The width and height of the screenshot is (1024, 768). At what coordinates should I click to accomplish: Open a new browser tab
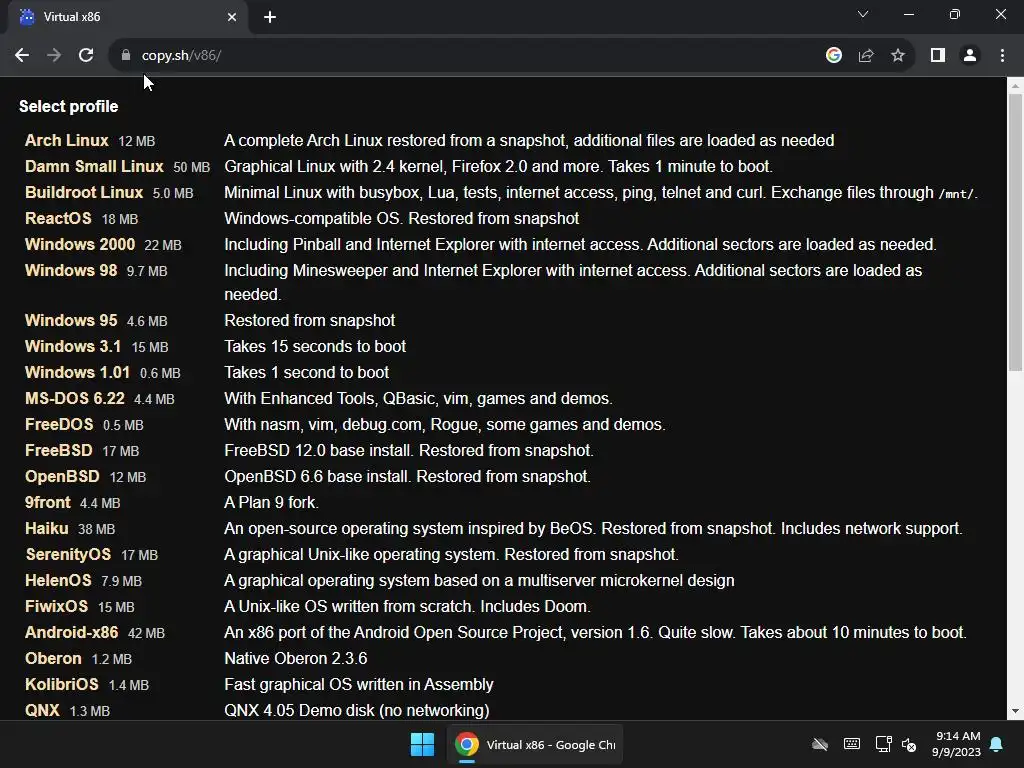(x=270, y=17)
